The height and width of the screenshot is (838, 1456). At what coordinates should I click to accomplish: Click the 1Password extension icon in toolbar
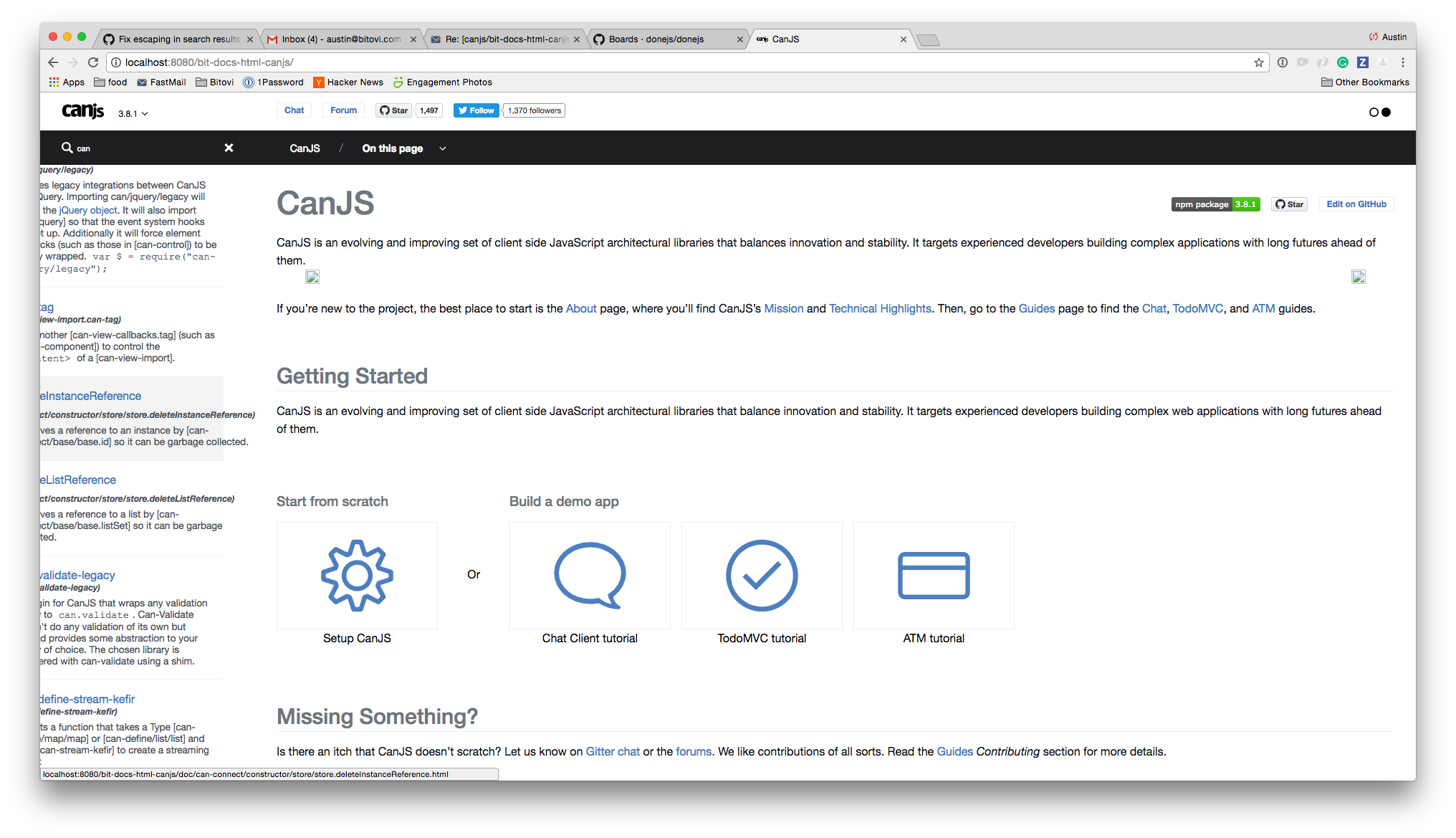(x=1283, y=62)
